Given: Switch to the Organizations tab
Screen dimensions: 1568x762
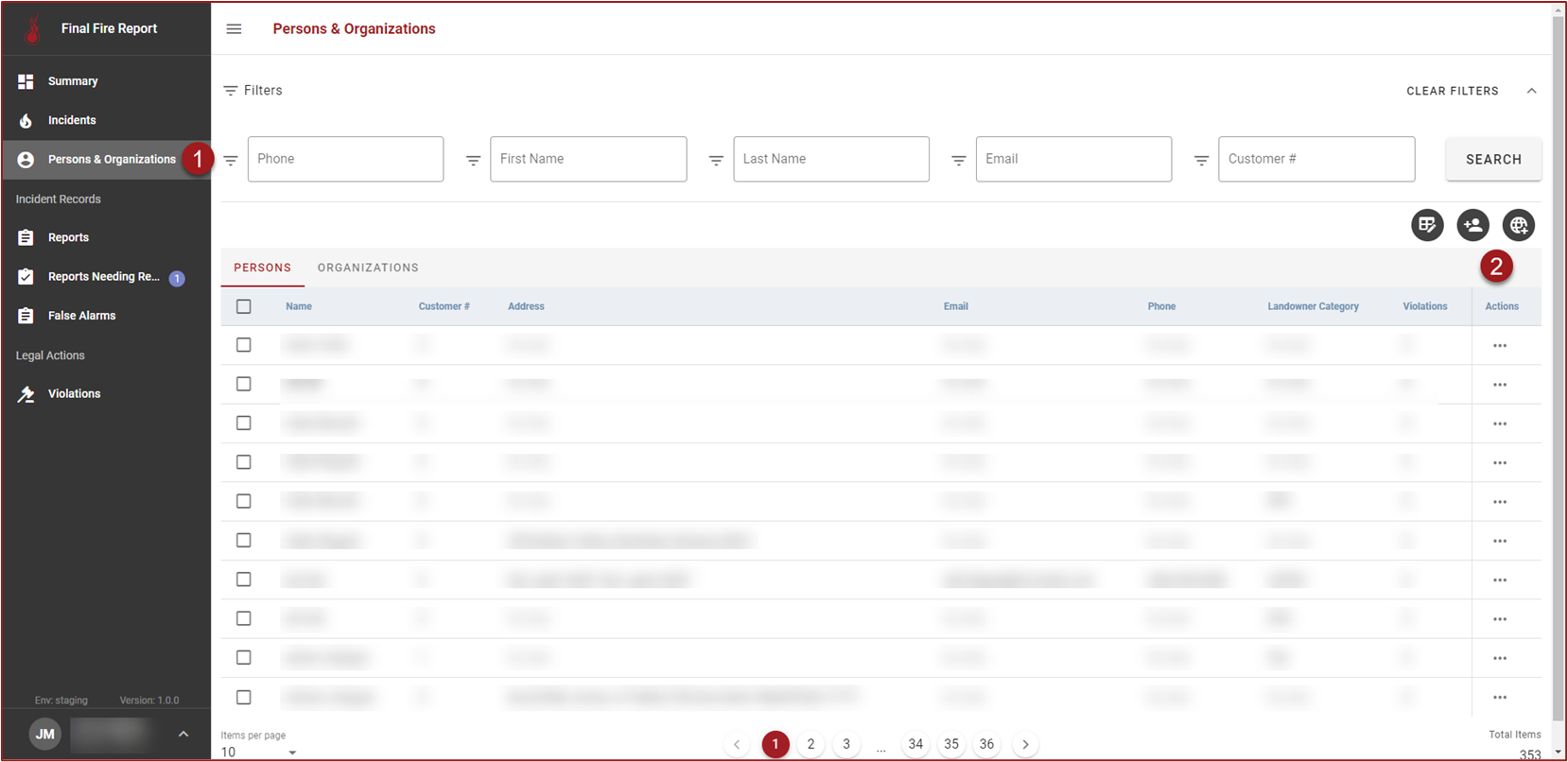Looking at the screenshot, I should pyautogui.click(x=368, y=268).
